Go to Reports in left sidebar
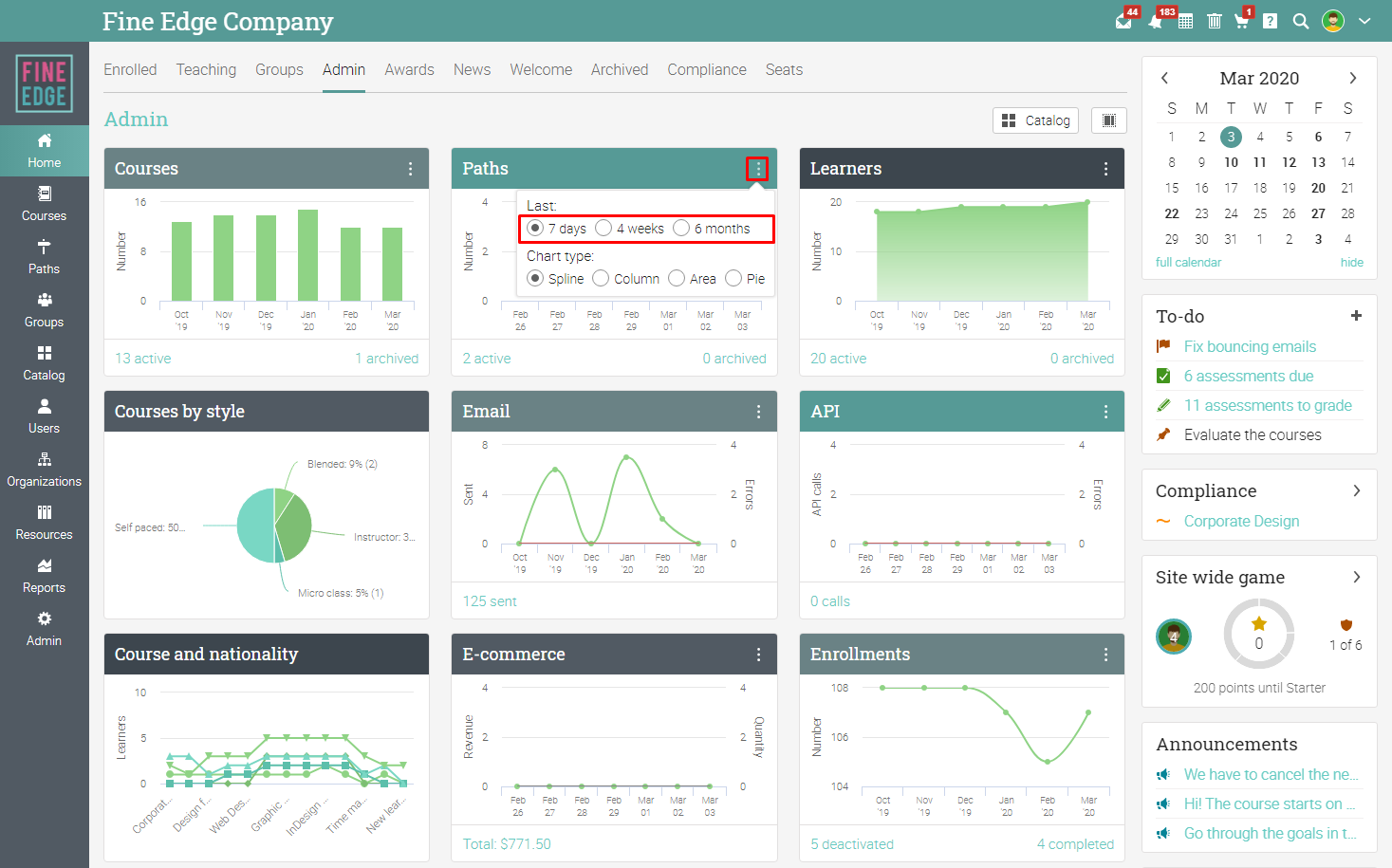This screenshot has height=868, width=1392. point(45,576)
